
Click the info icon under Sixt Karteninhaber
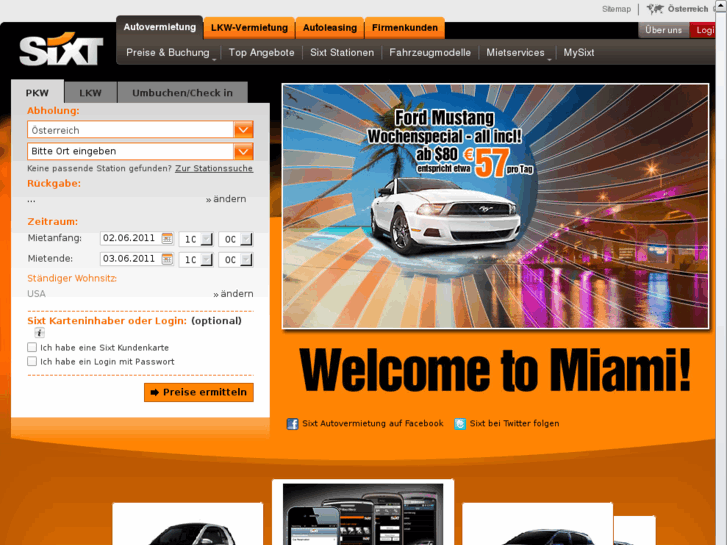(x=39, y=333)
